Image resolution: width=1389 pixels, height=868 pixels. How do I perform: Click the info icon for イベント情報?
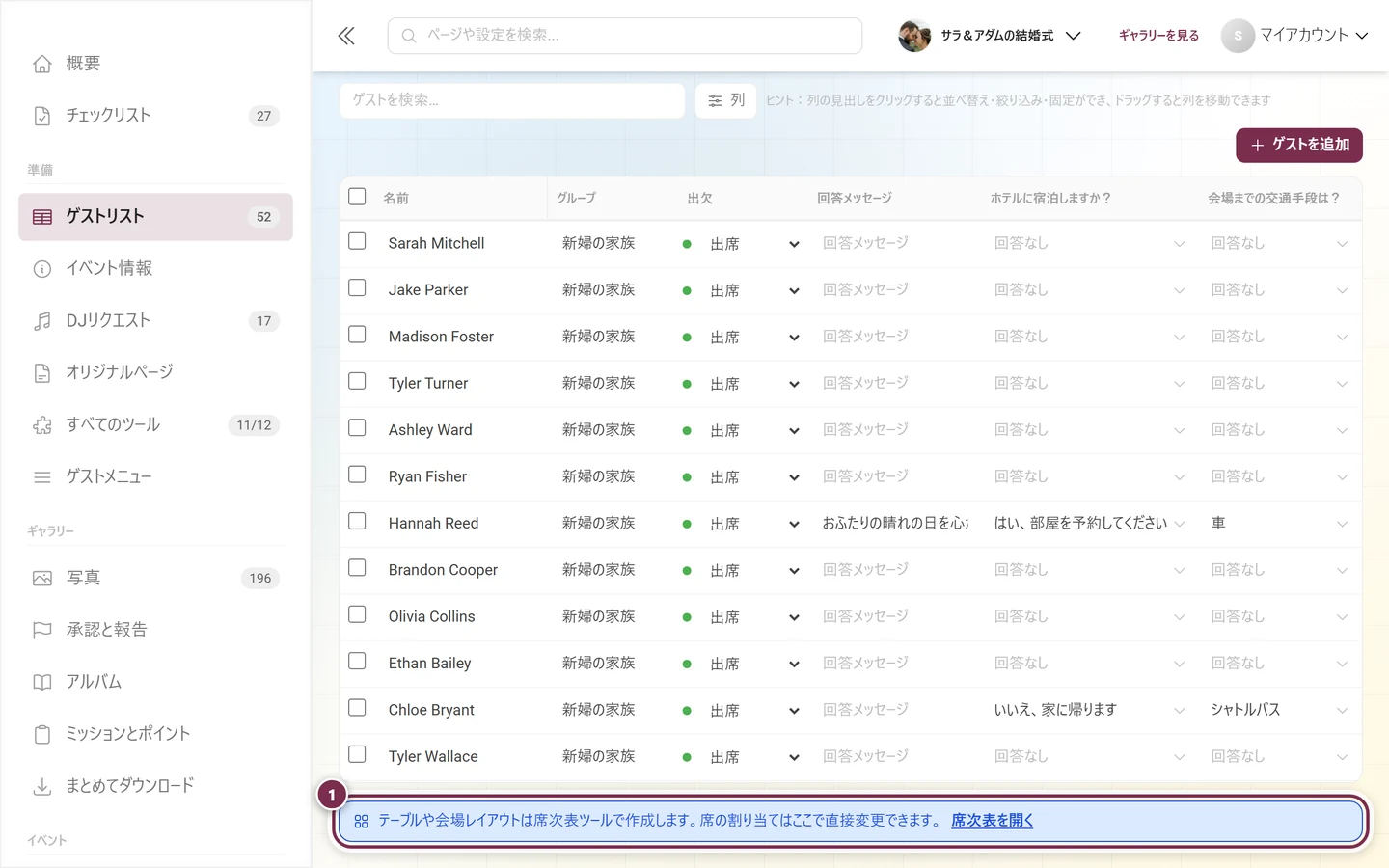coord(42,269)
